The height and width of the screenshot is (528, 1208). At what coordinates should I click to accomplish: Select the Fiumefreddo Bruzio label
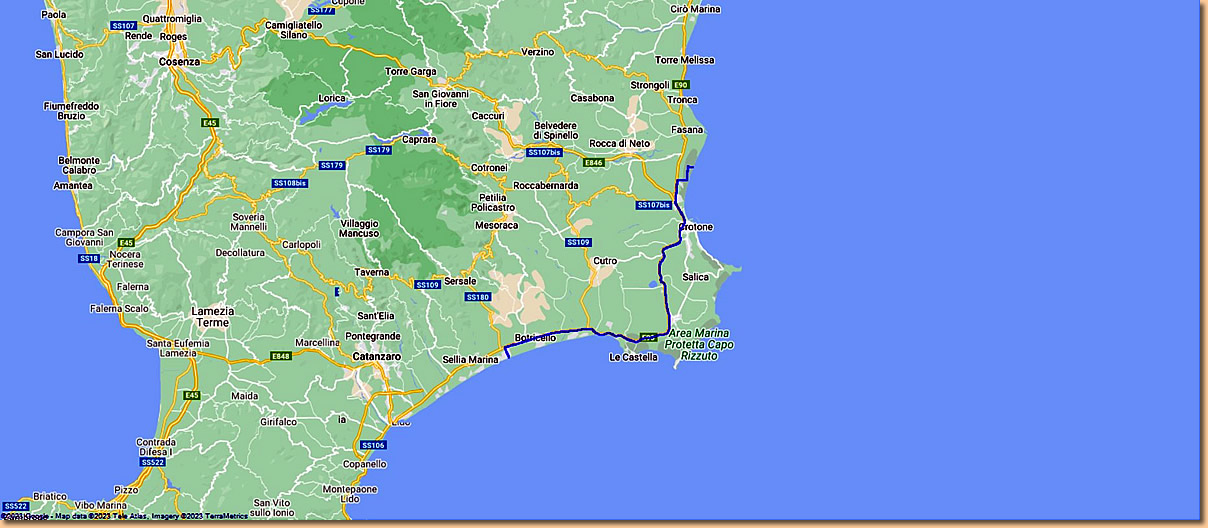pos(71,111)
